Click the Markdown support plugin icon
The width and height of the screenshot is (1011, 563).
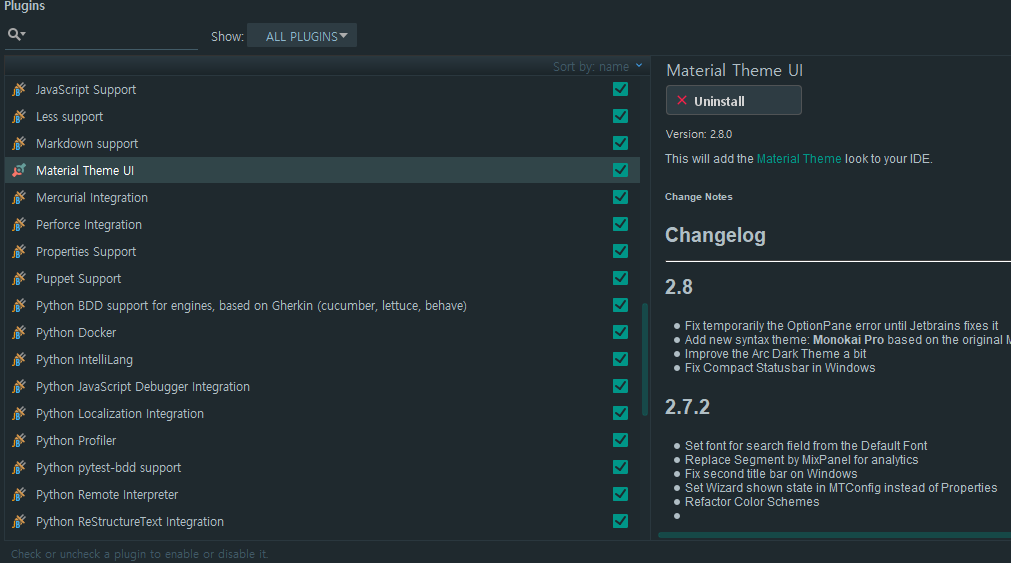(19, 143)
